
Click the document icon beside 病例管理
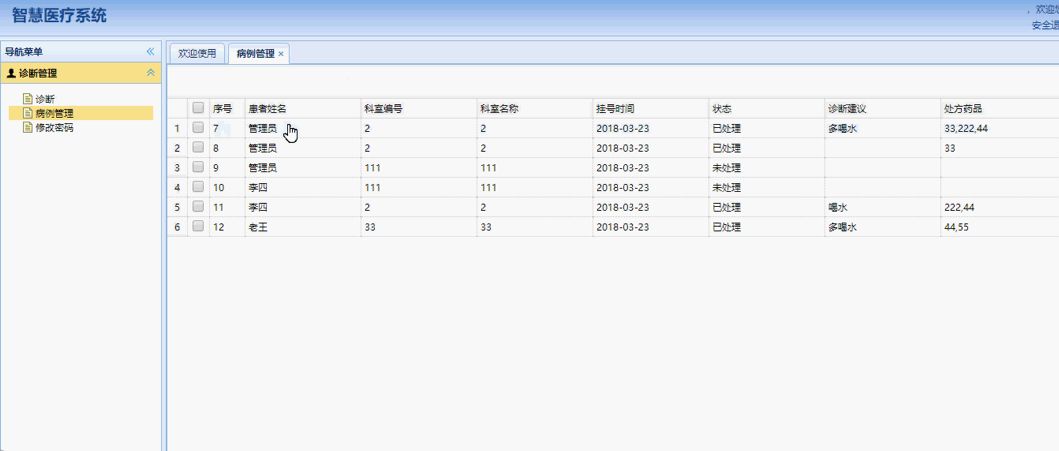point(28,113)
